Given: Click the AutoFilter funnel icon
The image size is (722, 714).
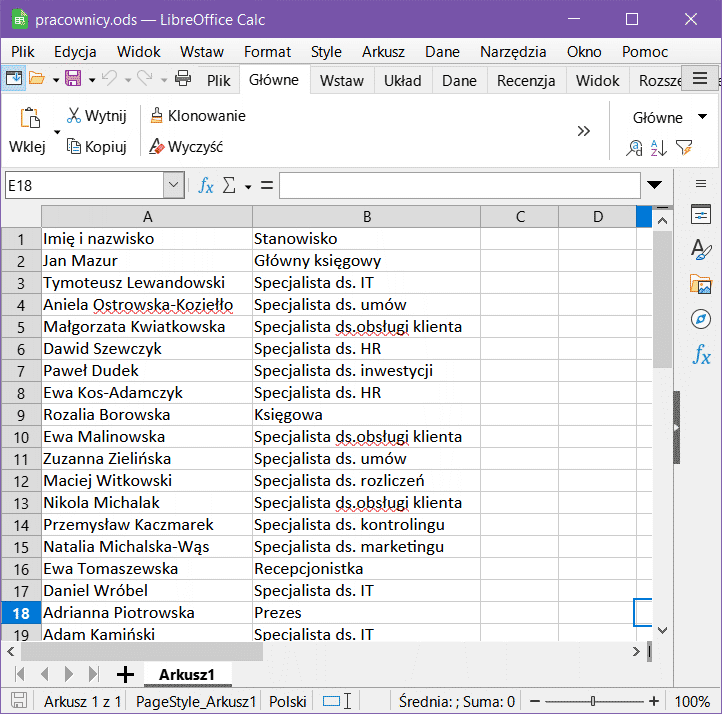Looking at the screenshot, I should 684,148.
